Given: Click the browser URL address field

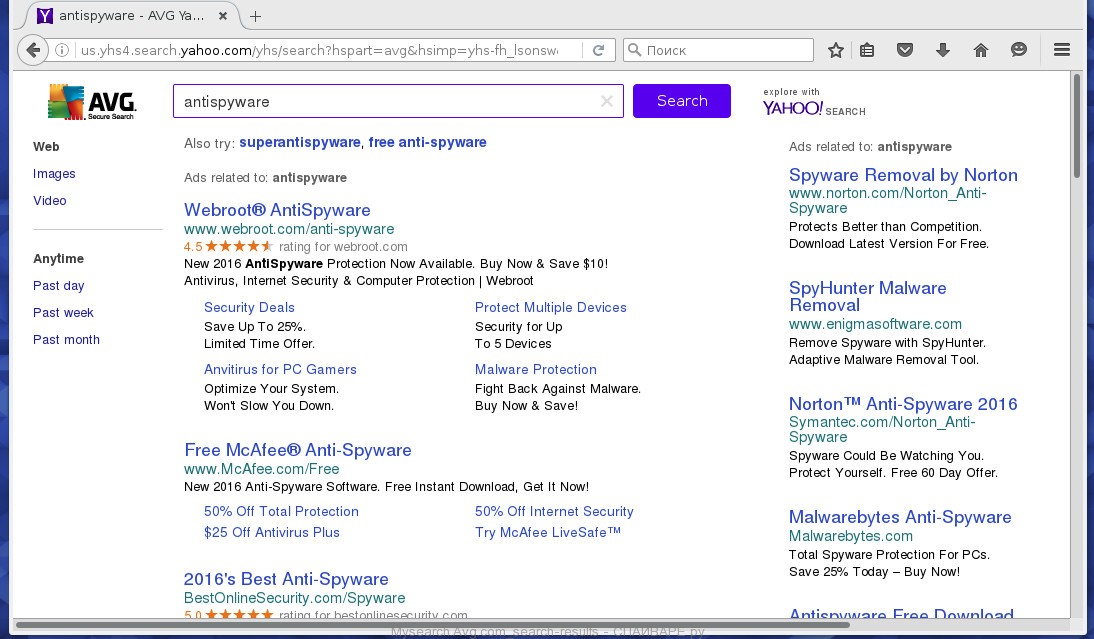Looking at the screenshot, I should coord(320,50).
